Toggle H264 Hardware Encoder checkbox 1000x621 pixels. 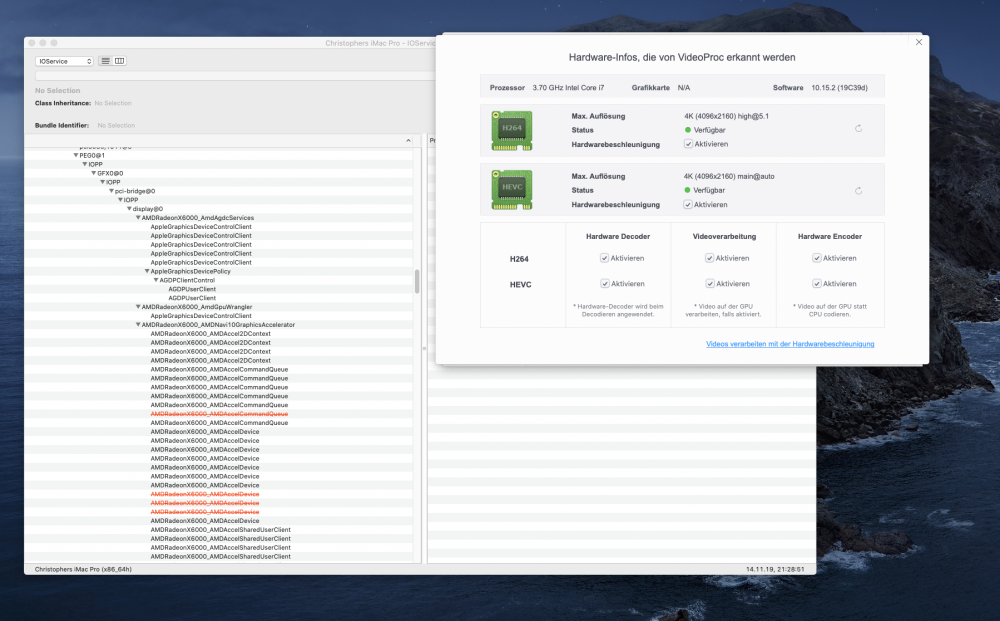816,258
